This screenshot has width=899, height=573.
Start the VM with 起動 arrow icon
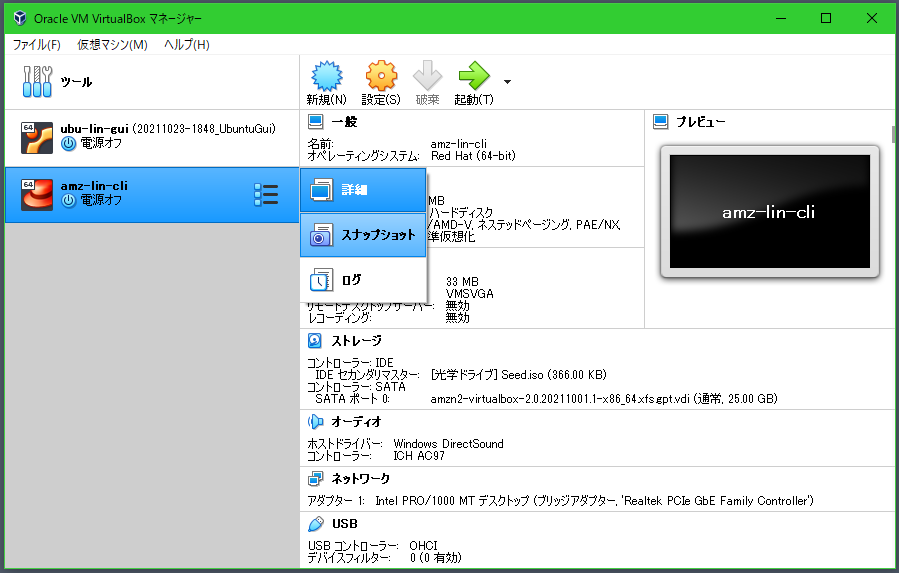pos(474,76)
